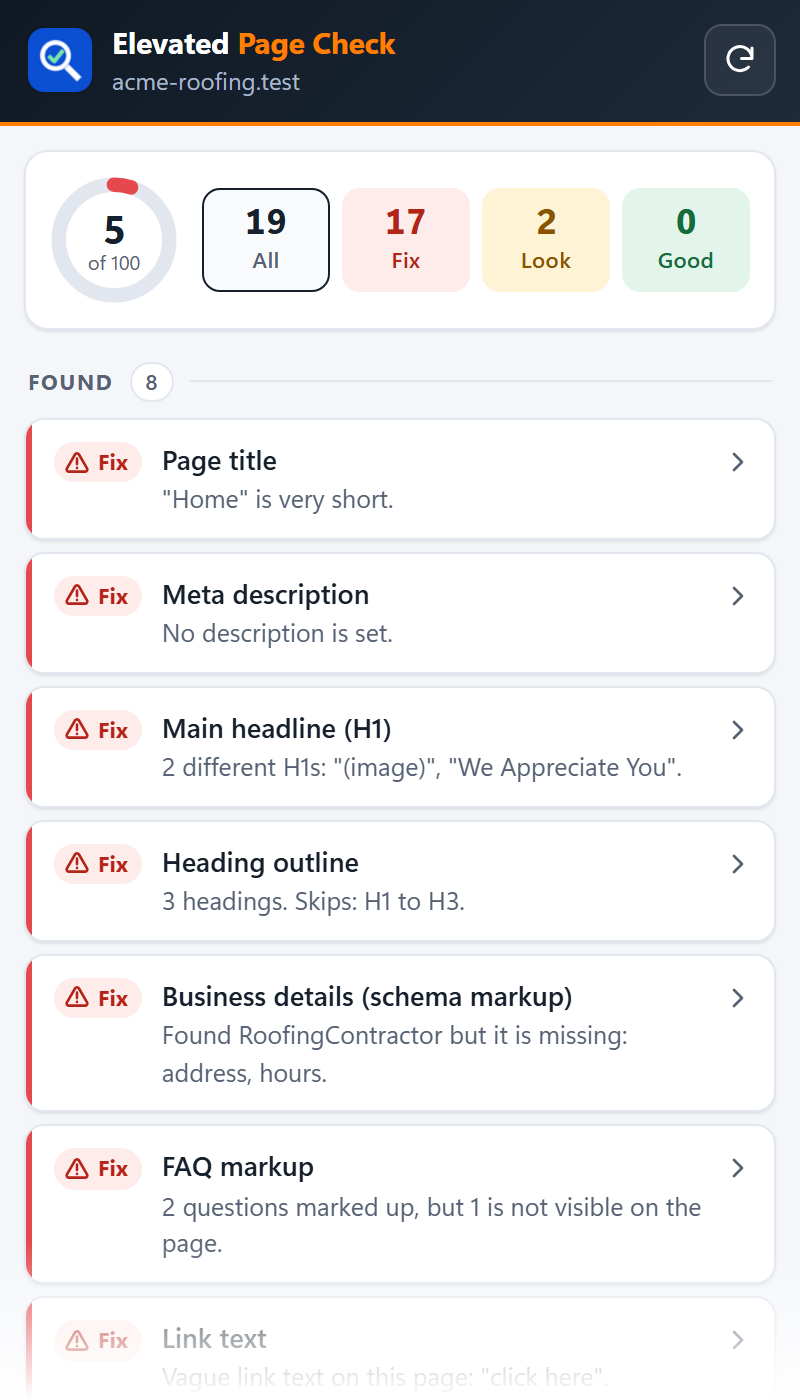
Task: Click the Fix warning badge on Meta description
Action: (98, 597)
